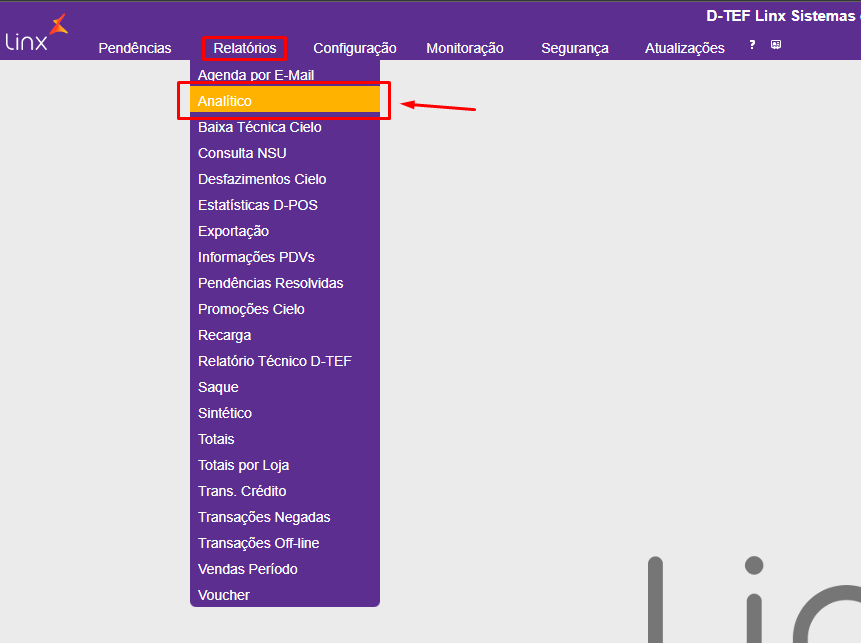Open Informações PDVs report
This screenshot has height=643, width=861.
tap(284, 257)
